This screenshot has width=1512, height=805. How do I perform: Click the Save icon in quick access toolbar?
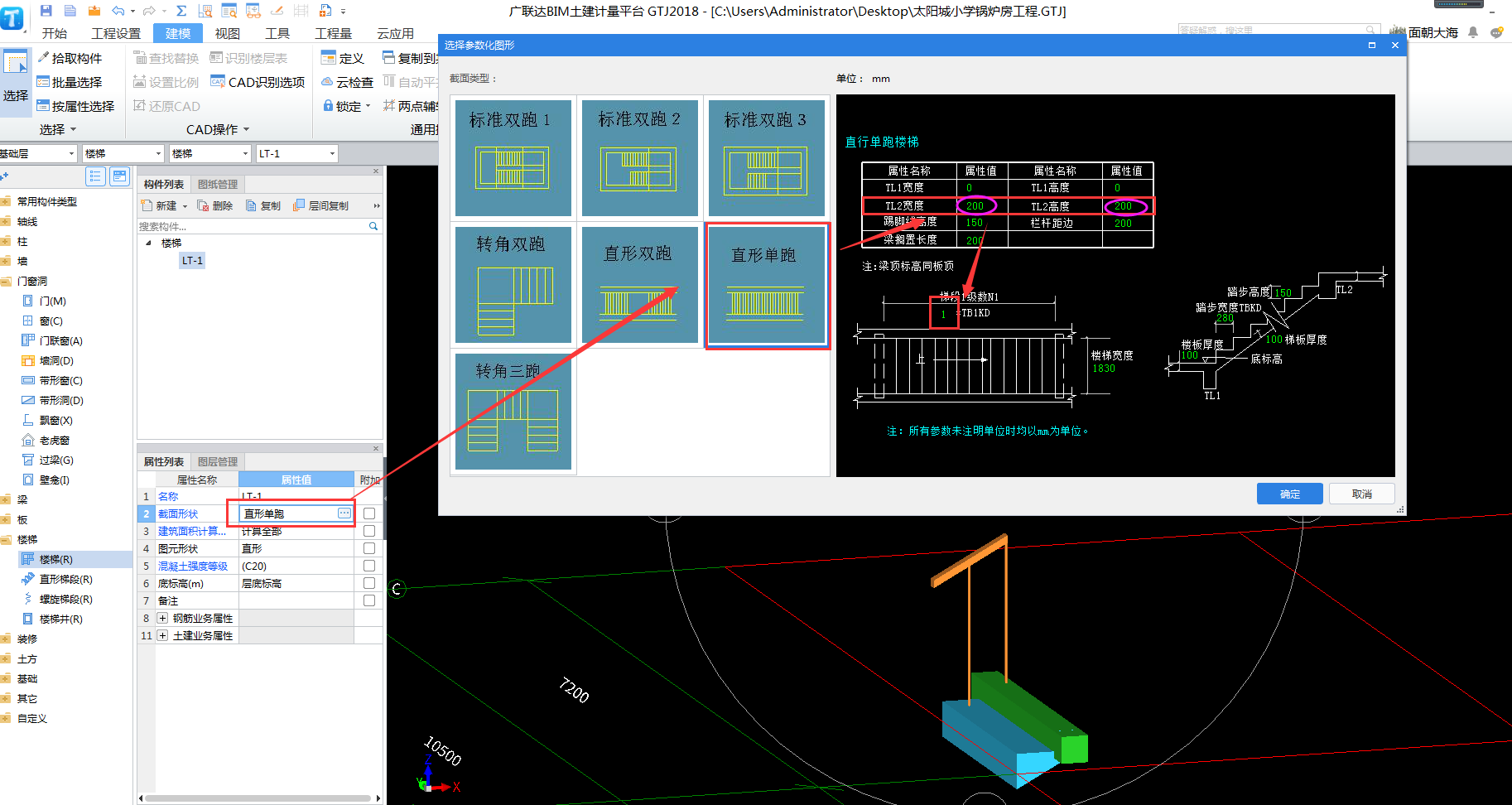pos(46,11)
